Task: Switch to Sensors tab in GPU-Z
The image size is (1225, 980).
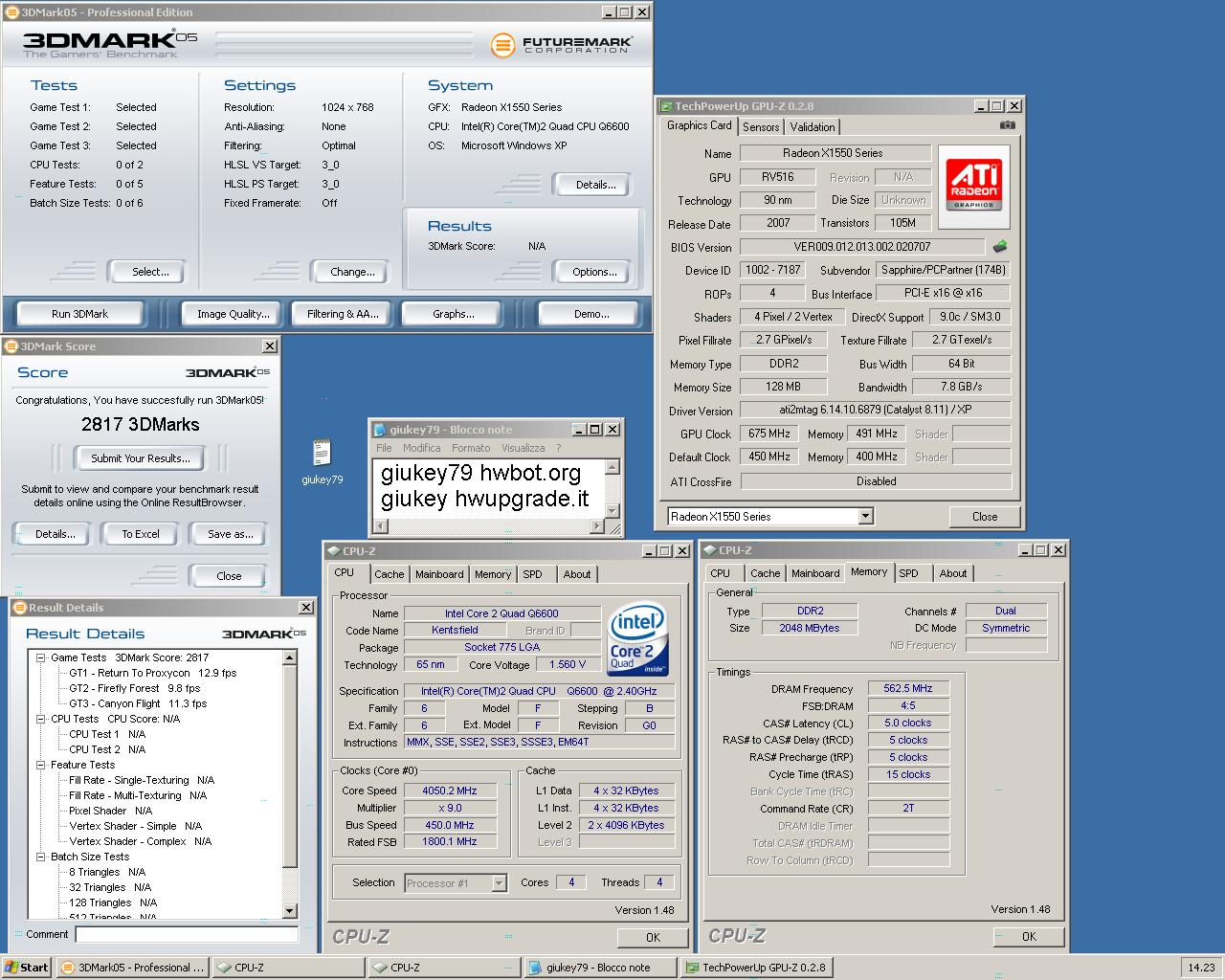Action: click(761, 126)
